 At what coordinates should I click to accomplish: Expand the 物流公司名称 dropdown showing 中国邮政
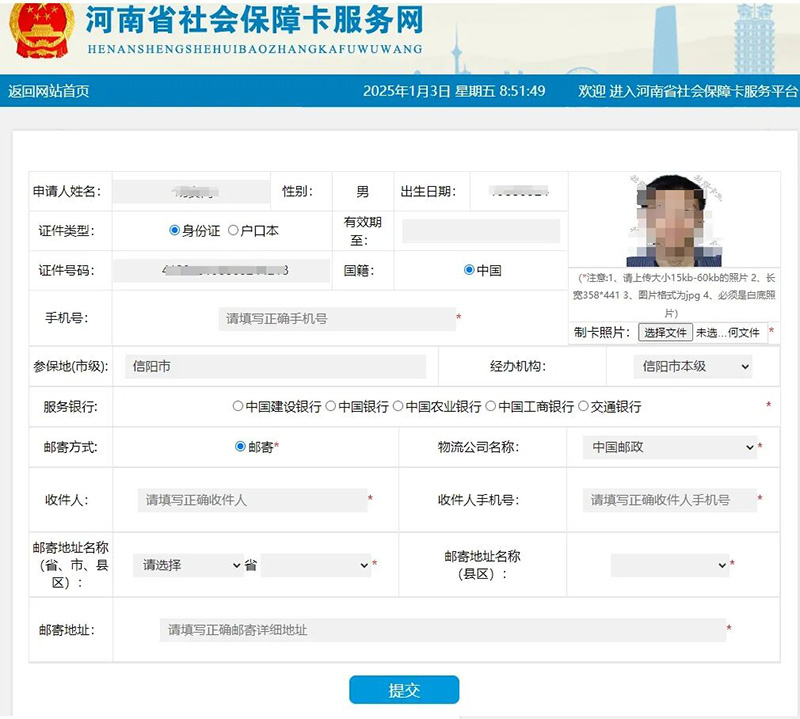(x=669, y=447)
